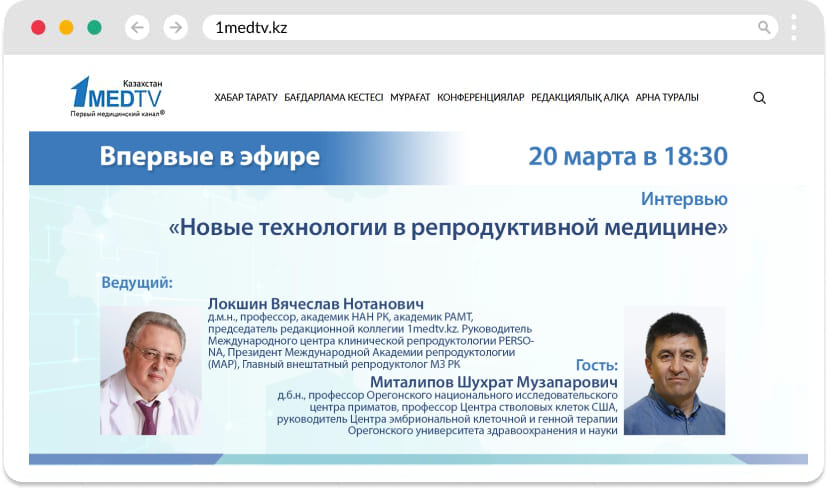Click the browser back arrow button
This screenshot has height=490, width=828.
click(x=137, y=27)
